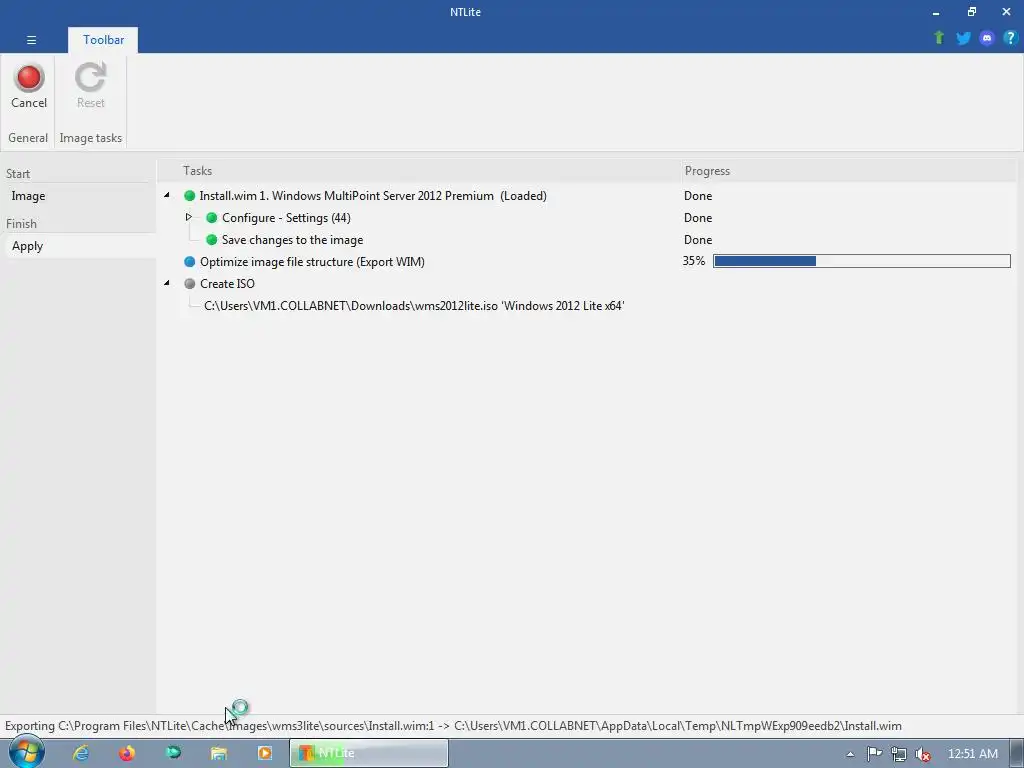Image resolution: width=1024 pixels, height=768 pixels.
Task: Click green dot beside Save changes to image
Action: coord(212,240)
